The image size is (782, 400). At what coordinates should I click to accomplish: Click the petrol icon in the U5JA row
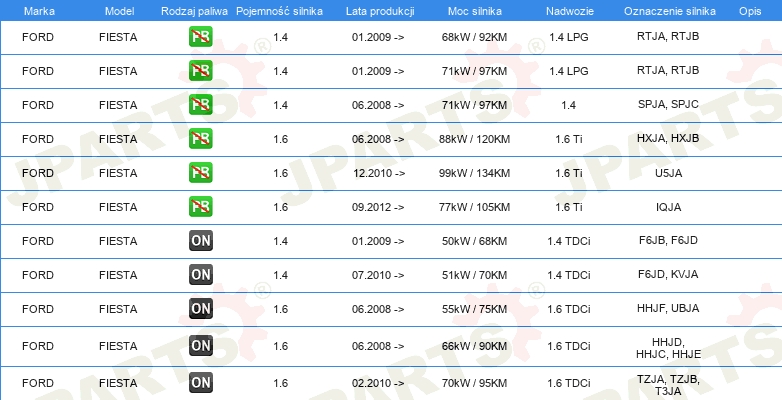[200, 173]
